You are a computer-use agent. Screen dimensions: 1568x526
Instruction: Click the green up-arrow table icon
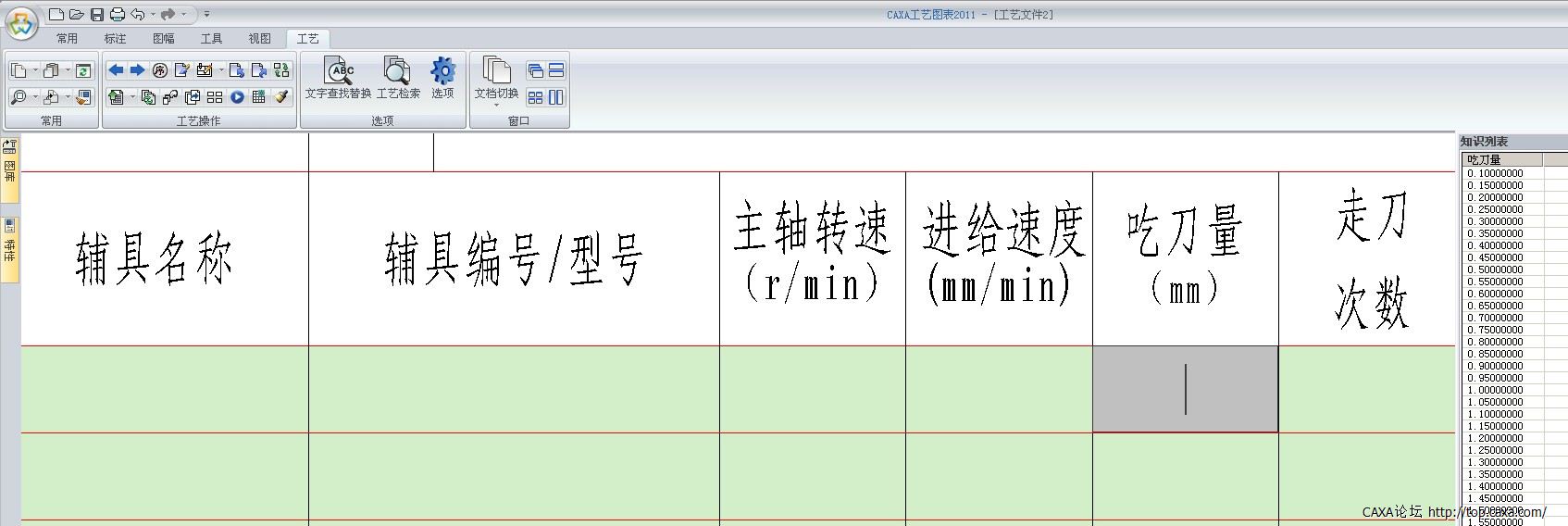[116, 97]
